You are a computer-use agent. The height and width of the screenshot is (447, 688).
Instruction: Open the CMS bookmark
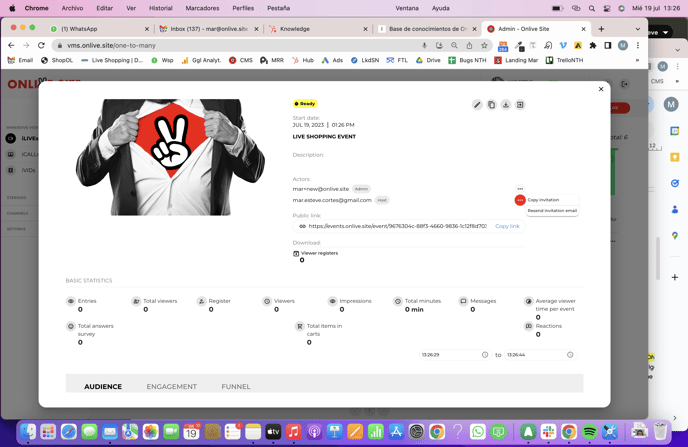(x=240, y=60)
